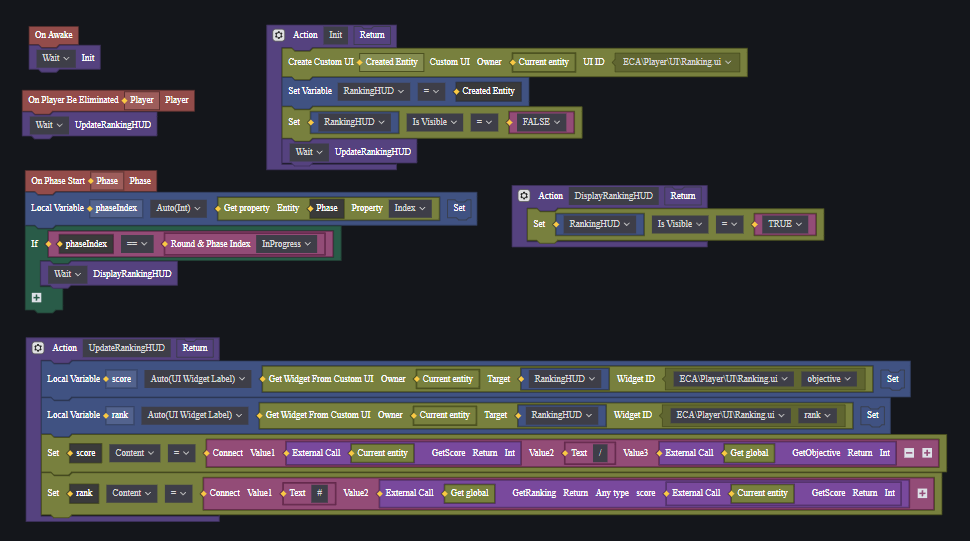This screenshot has height=541, width=970.
Task: Click the Return label on the Init action
Action: pyautogui.click(x=371, y=35)
